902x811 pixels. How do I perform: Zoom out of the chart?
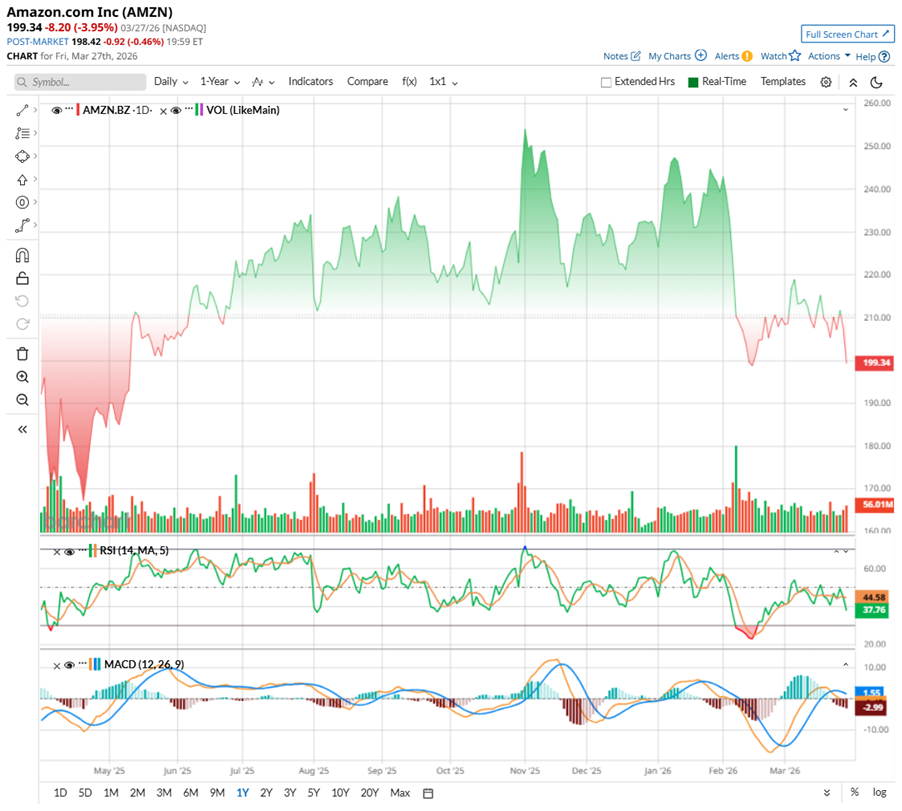coord(22,400)
